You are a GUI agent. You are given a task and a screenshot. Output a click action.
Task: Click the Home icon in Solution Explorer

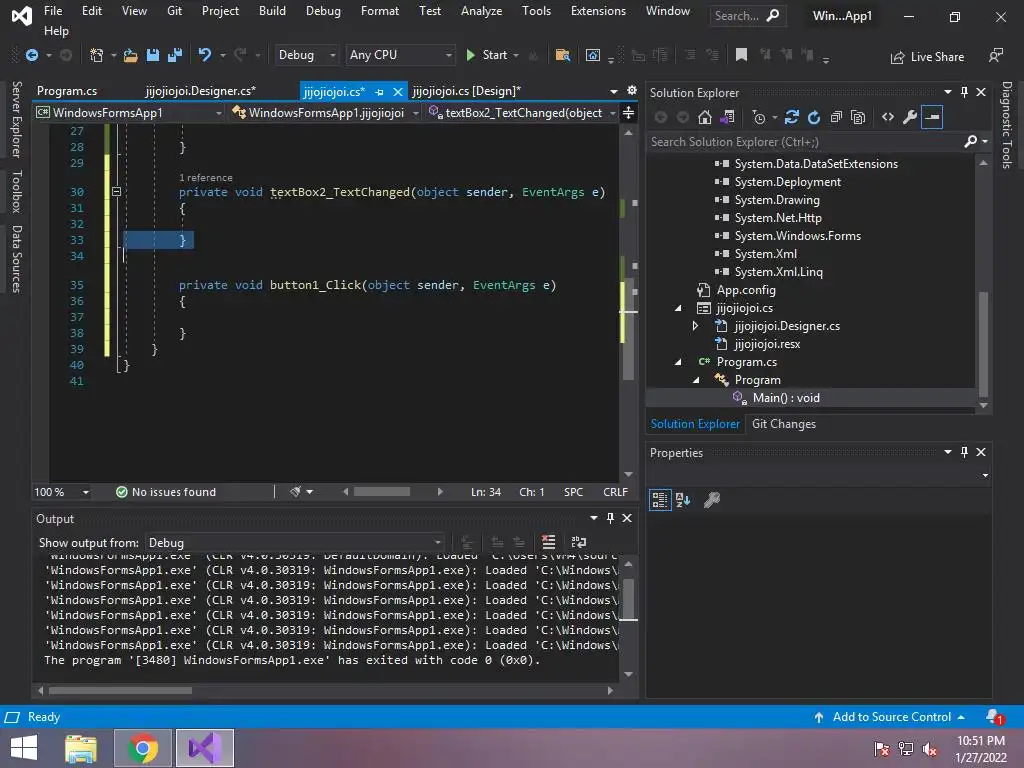(x=705, y=118)
